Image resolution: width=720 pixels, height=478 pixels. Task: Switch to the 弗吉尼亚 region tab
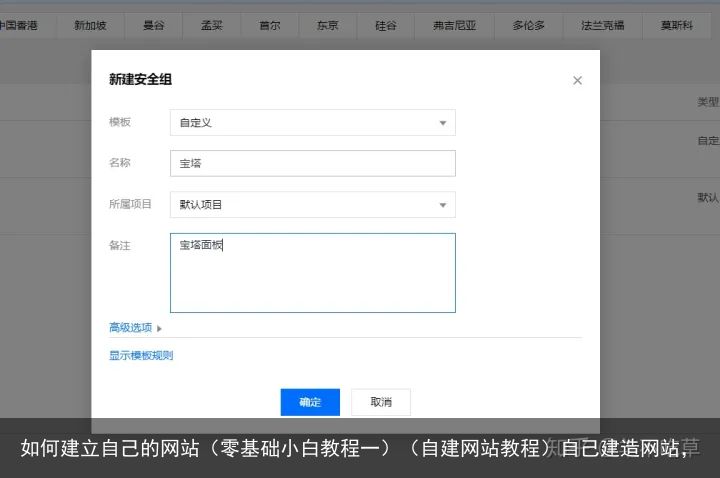[x=454, y=26]
